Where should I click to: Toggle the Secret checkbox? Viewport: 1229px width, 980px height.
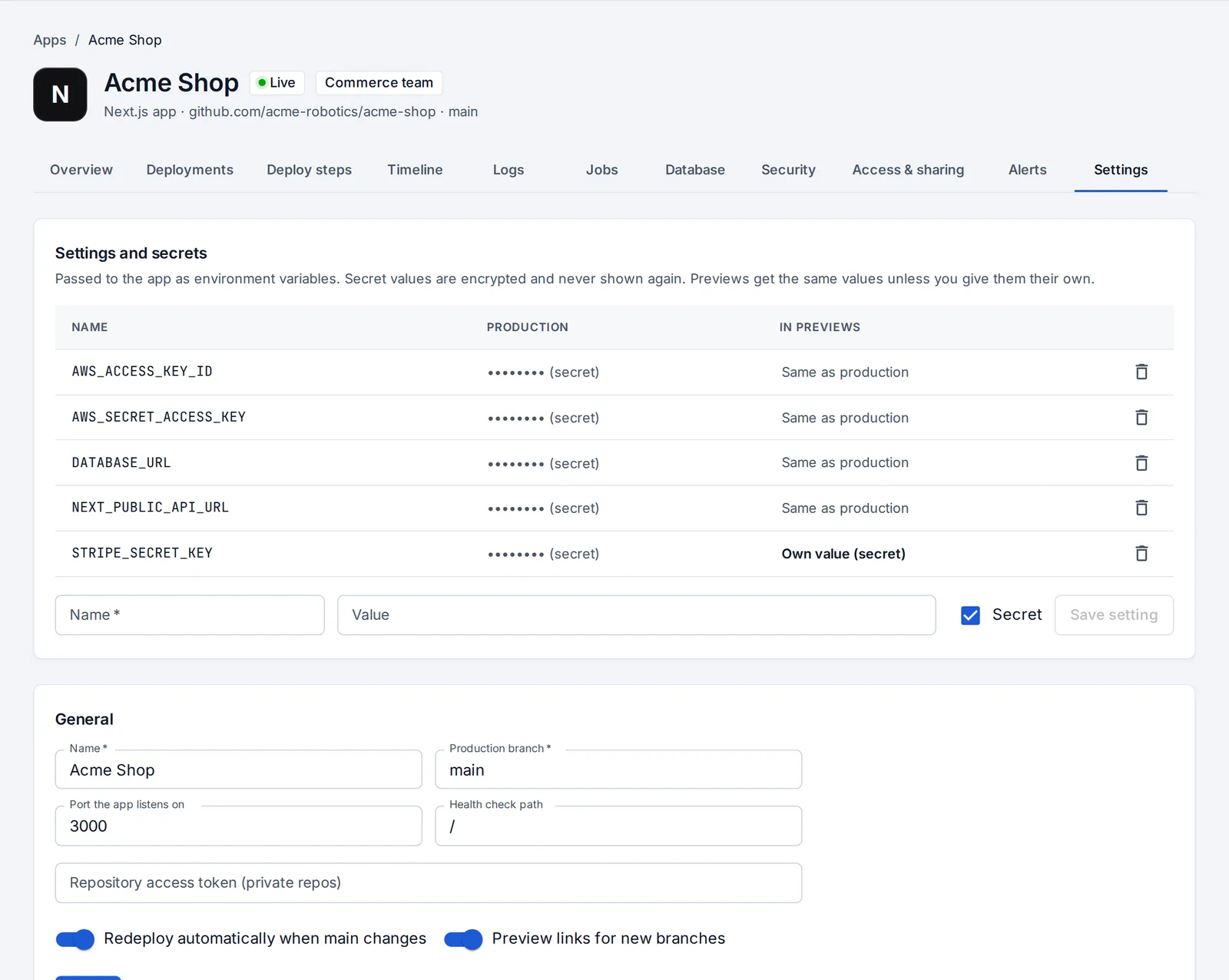pos(970,615)
